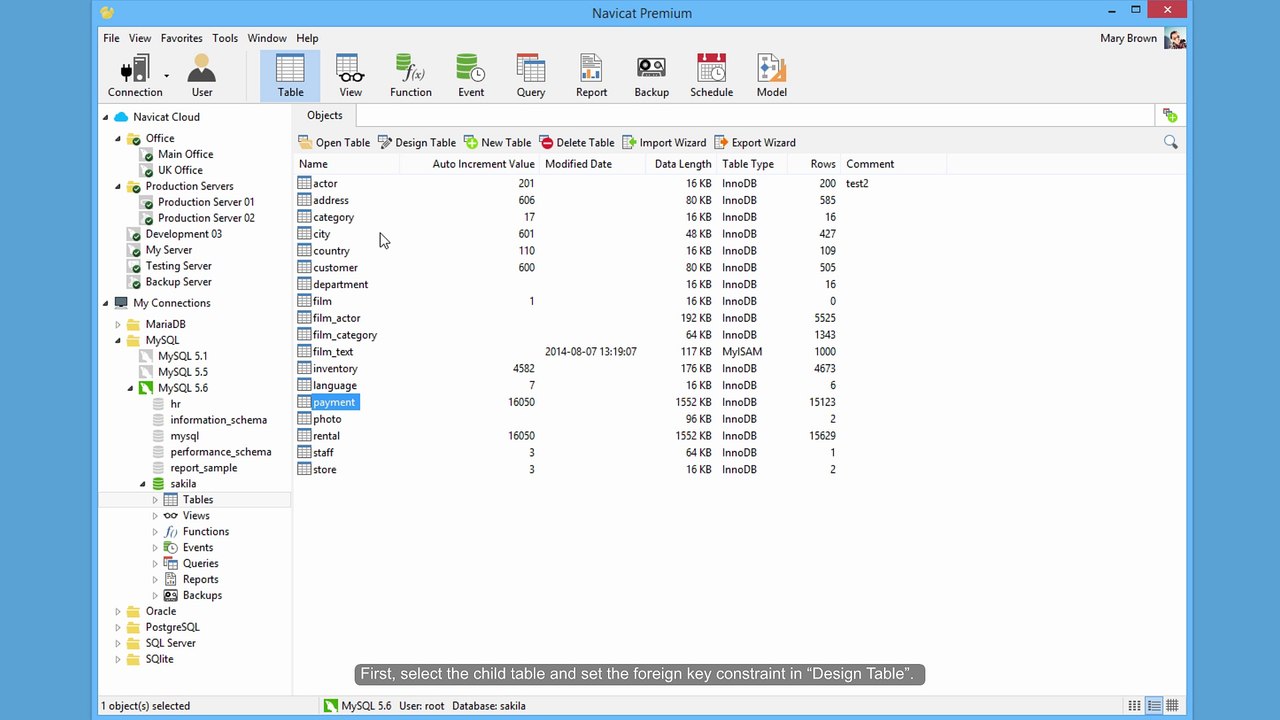
Task: Select Production Server 01 in tree
Action: tap(206, 202)
